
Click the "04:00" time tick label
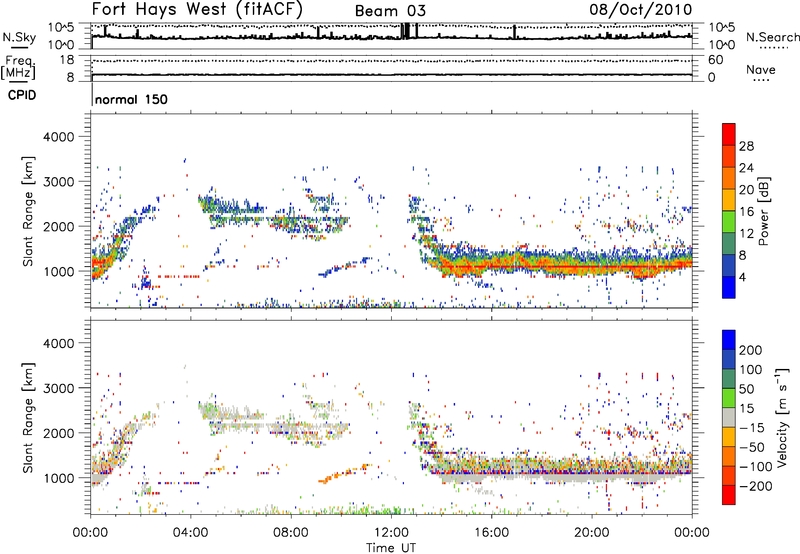[190, 533]
